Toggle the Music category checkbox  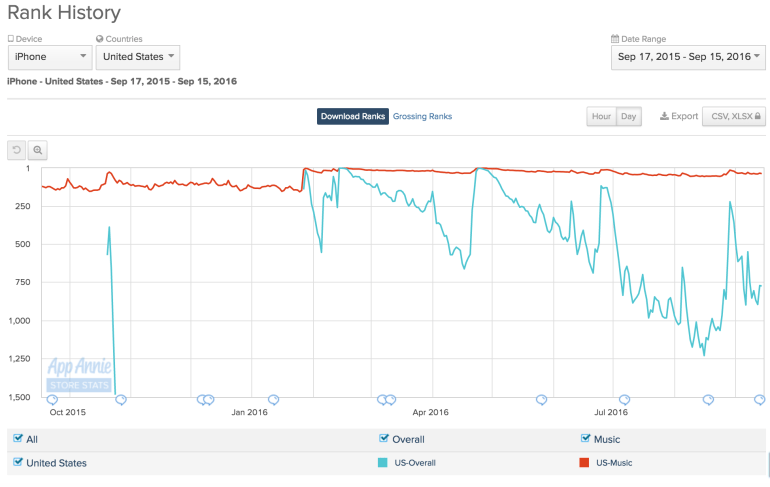click(x=586, y=439)
